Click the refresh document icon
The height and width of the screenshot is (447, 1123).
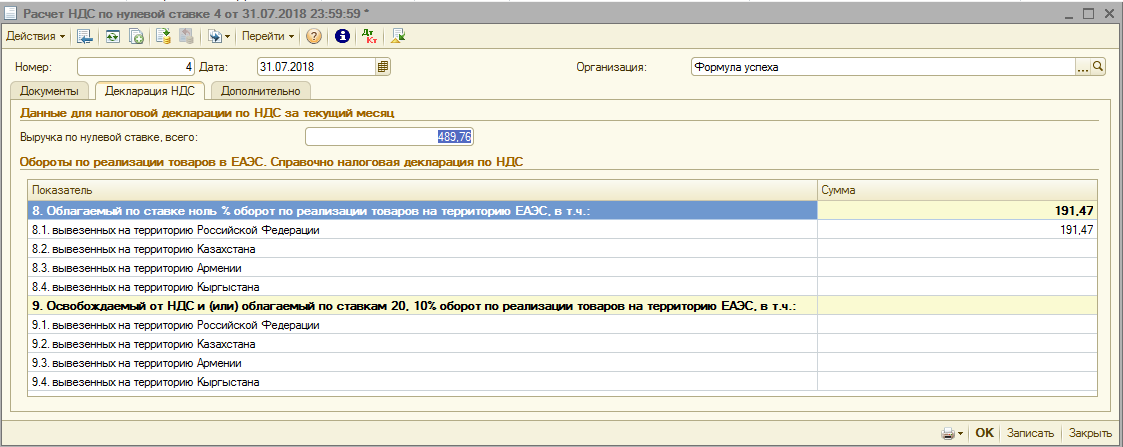pos(112,37)
